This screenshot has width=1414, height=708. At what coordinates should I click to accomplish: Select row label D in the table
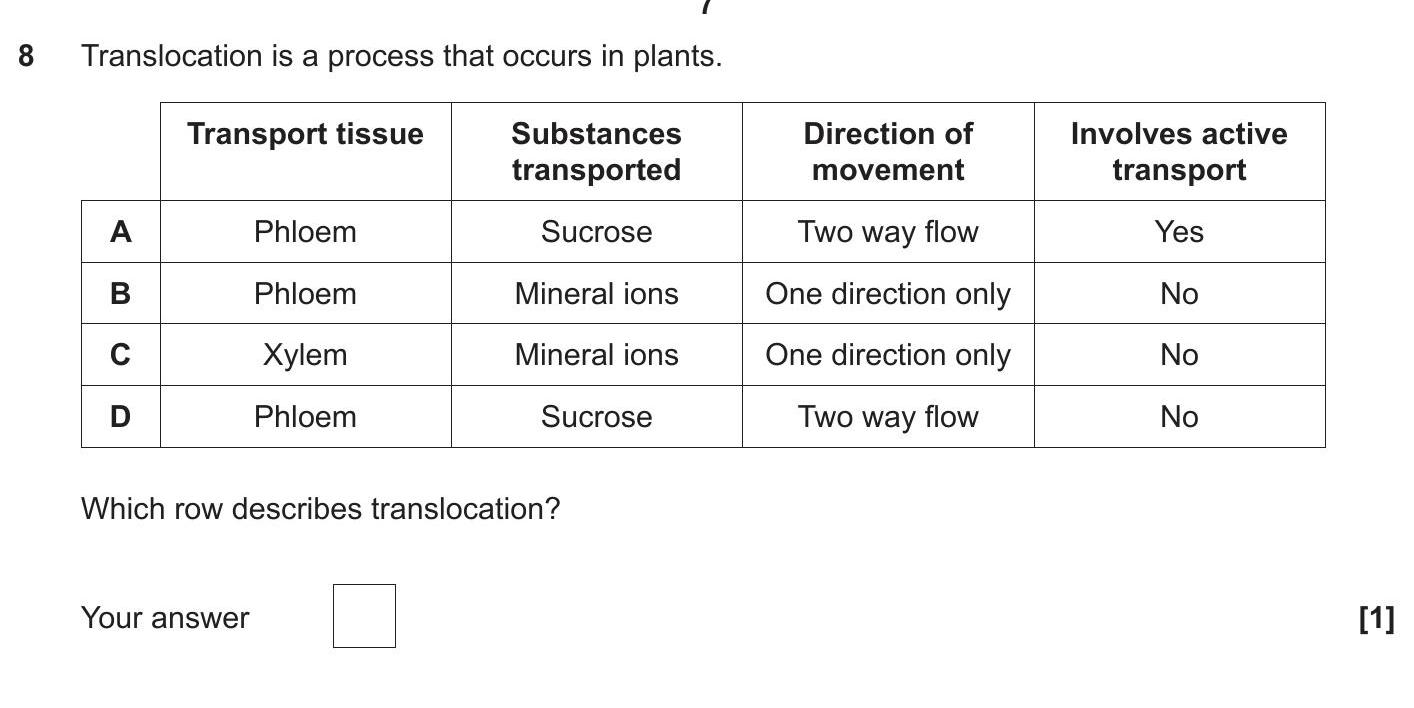120,417
